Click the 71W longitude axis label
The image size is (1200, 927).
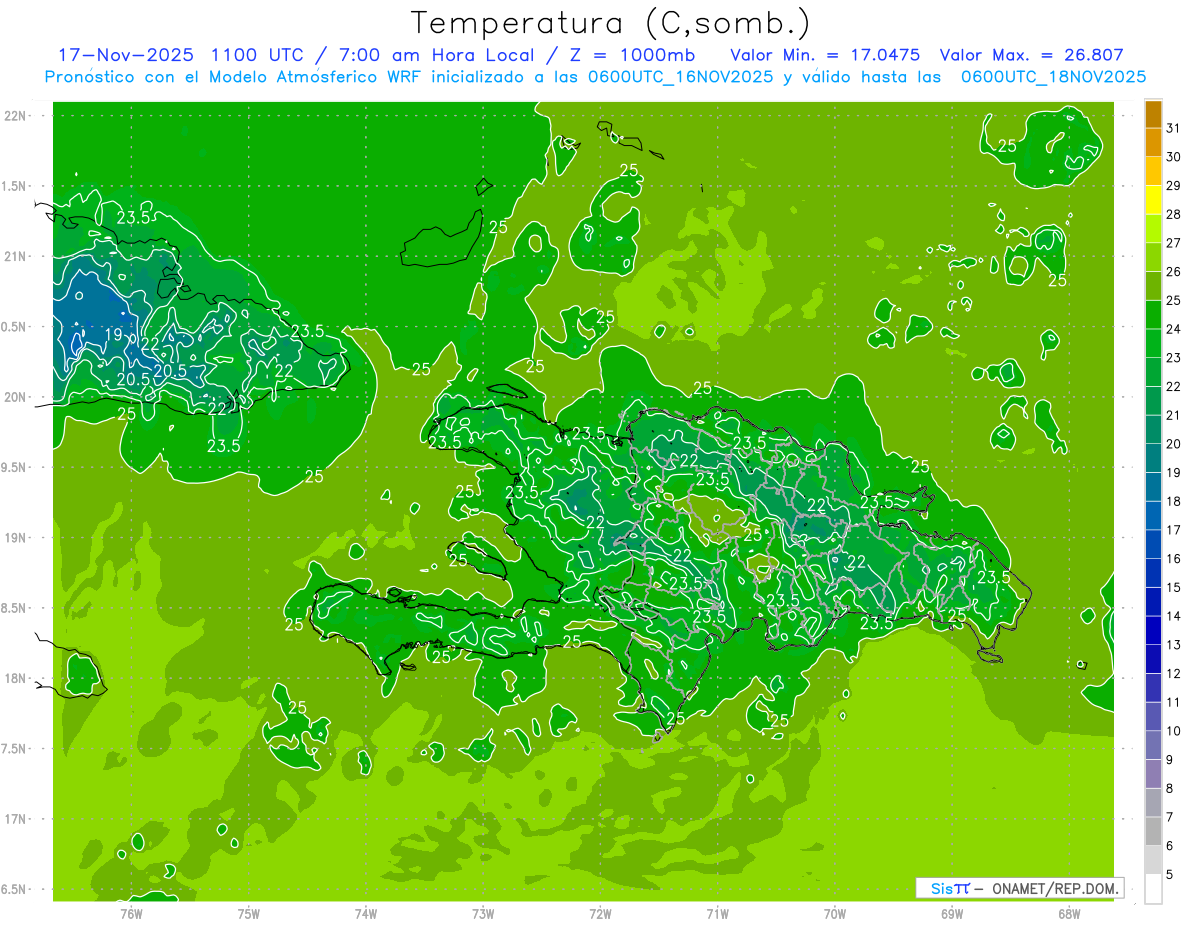point(717,913)
